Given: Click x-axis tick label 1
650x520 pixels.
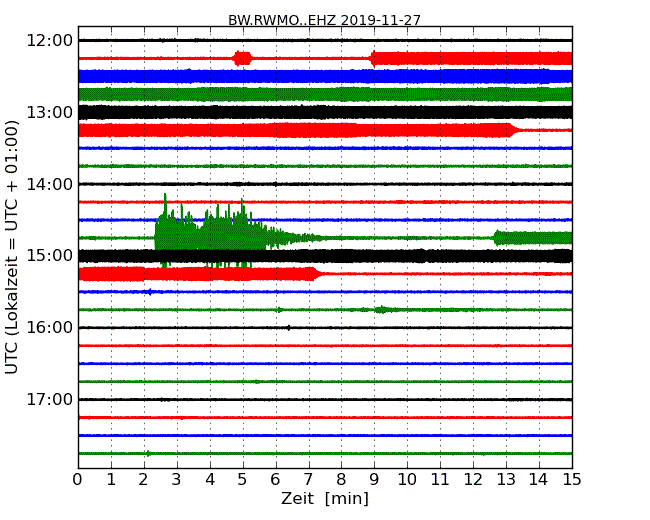Looking at the screenshot, I should tap(111, 479).
